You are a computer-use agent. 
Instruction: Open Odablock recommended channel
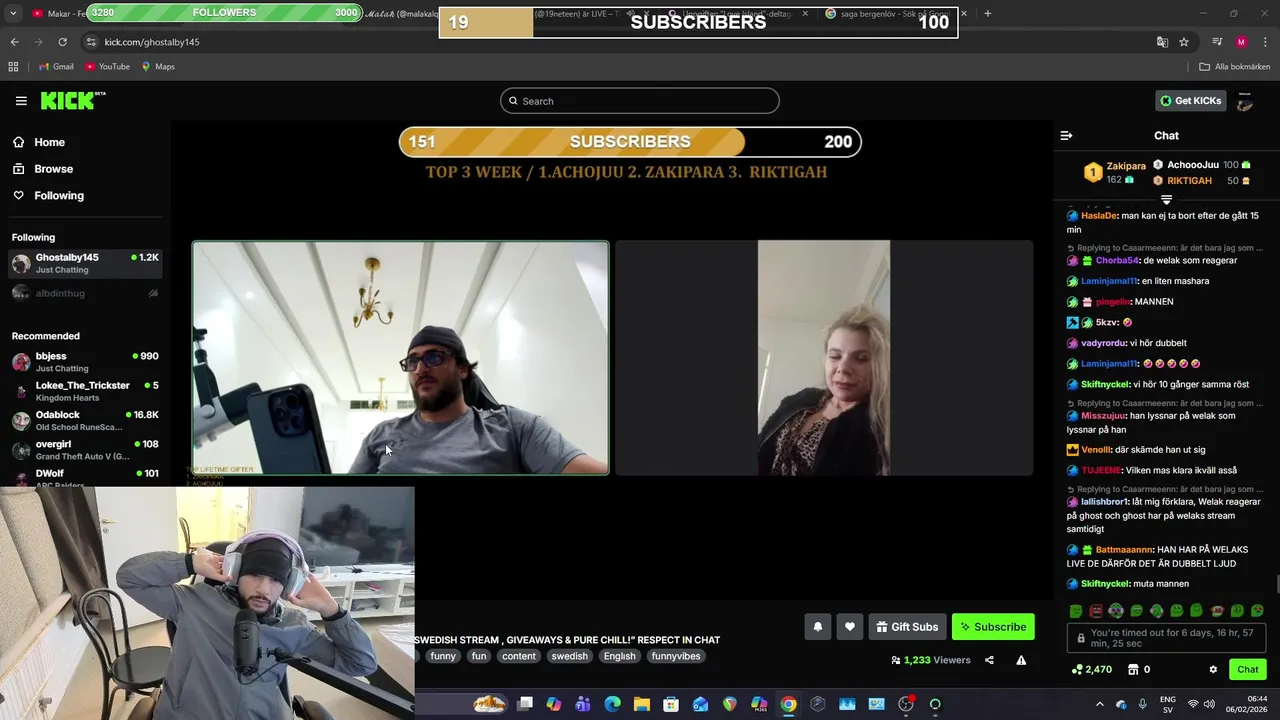(x=85, y=420)
